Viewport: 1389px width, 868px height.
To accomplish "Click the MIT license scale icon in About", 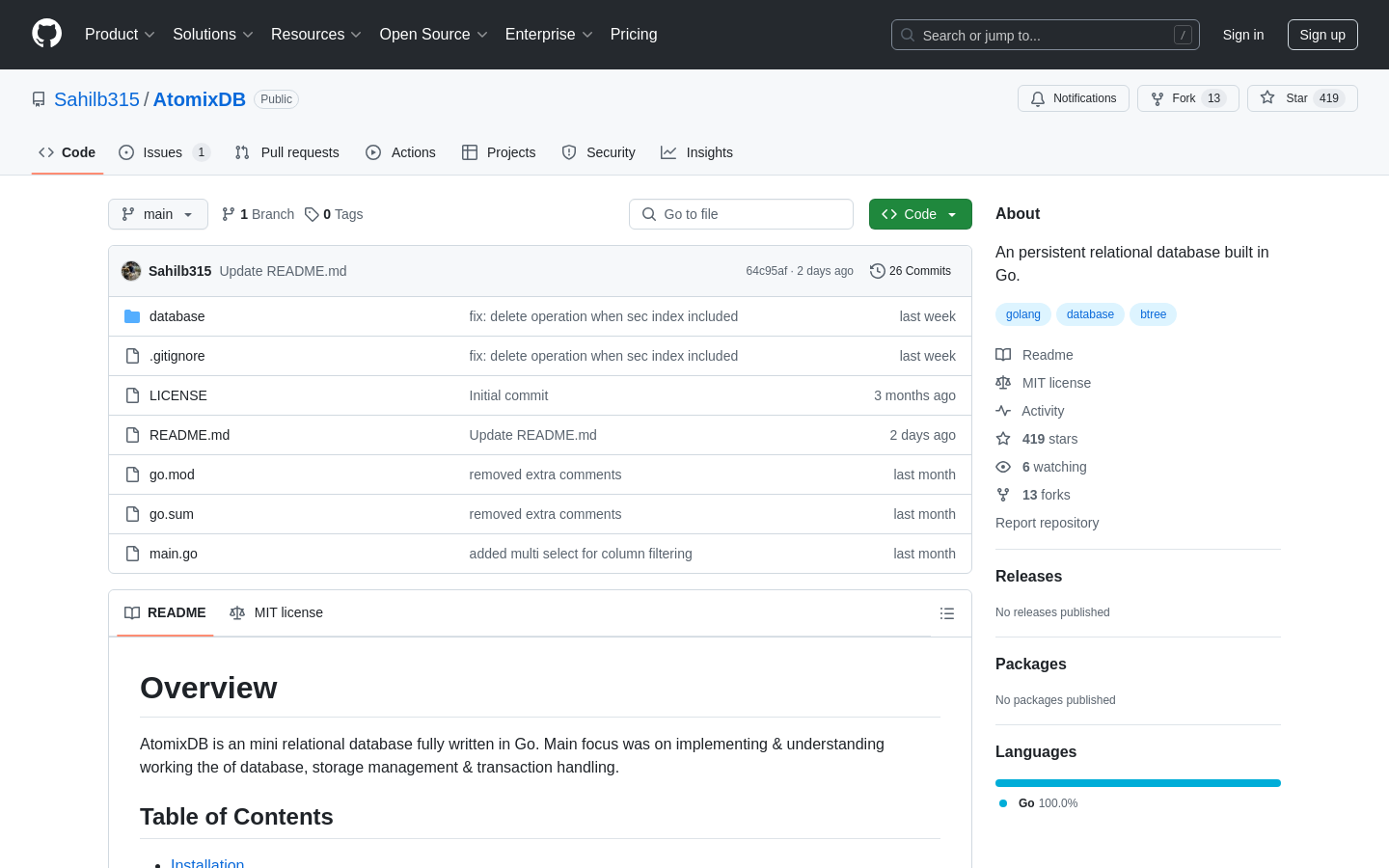I will [1003, 383].
